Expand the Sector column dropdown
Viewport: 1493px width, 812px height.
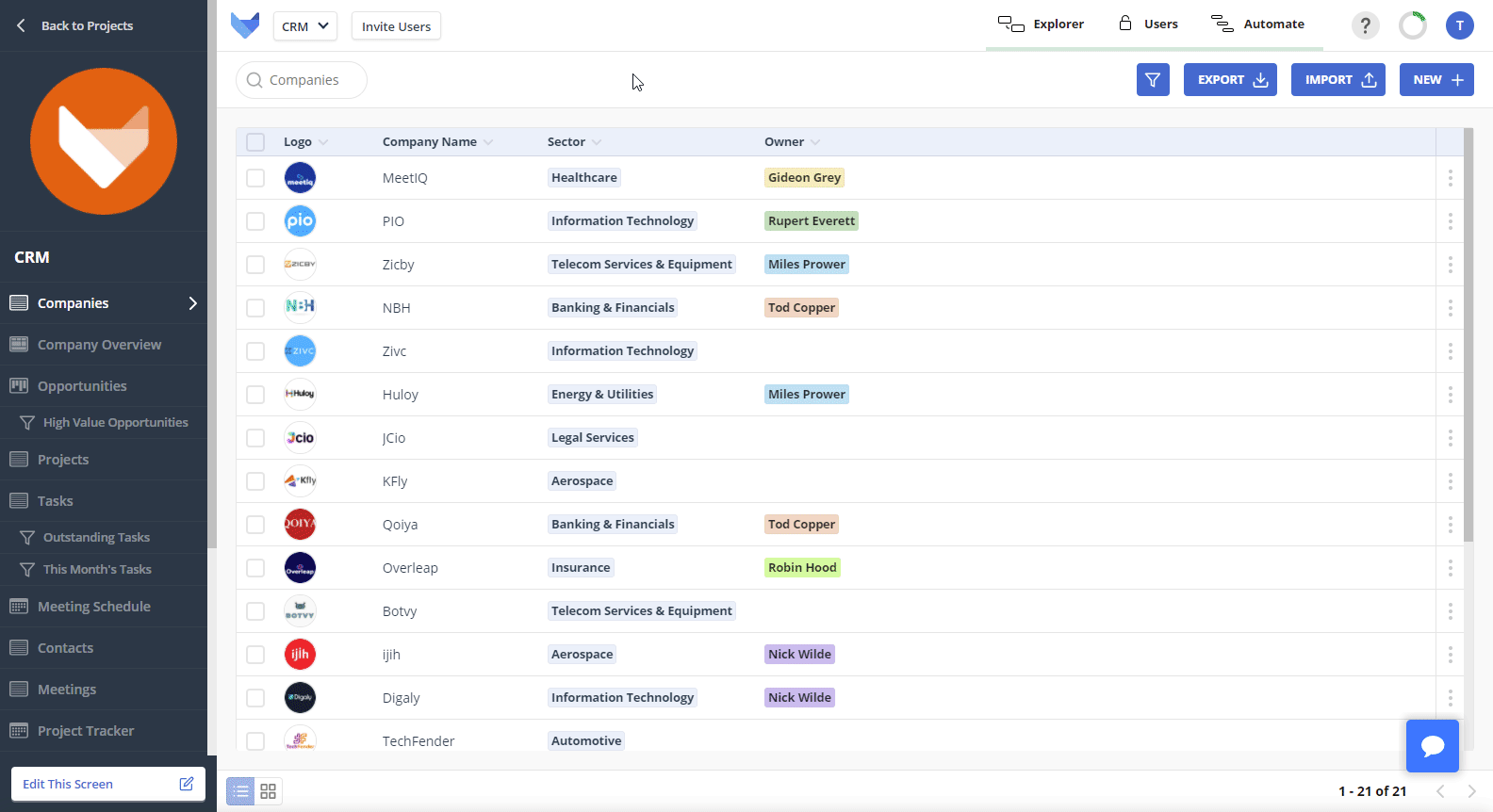pyautogui.click(x=597, y=142)
